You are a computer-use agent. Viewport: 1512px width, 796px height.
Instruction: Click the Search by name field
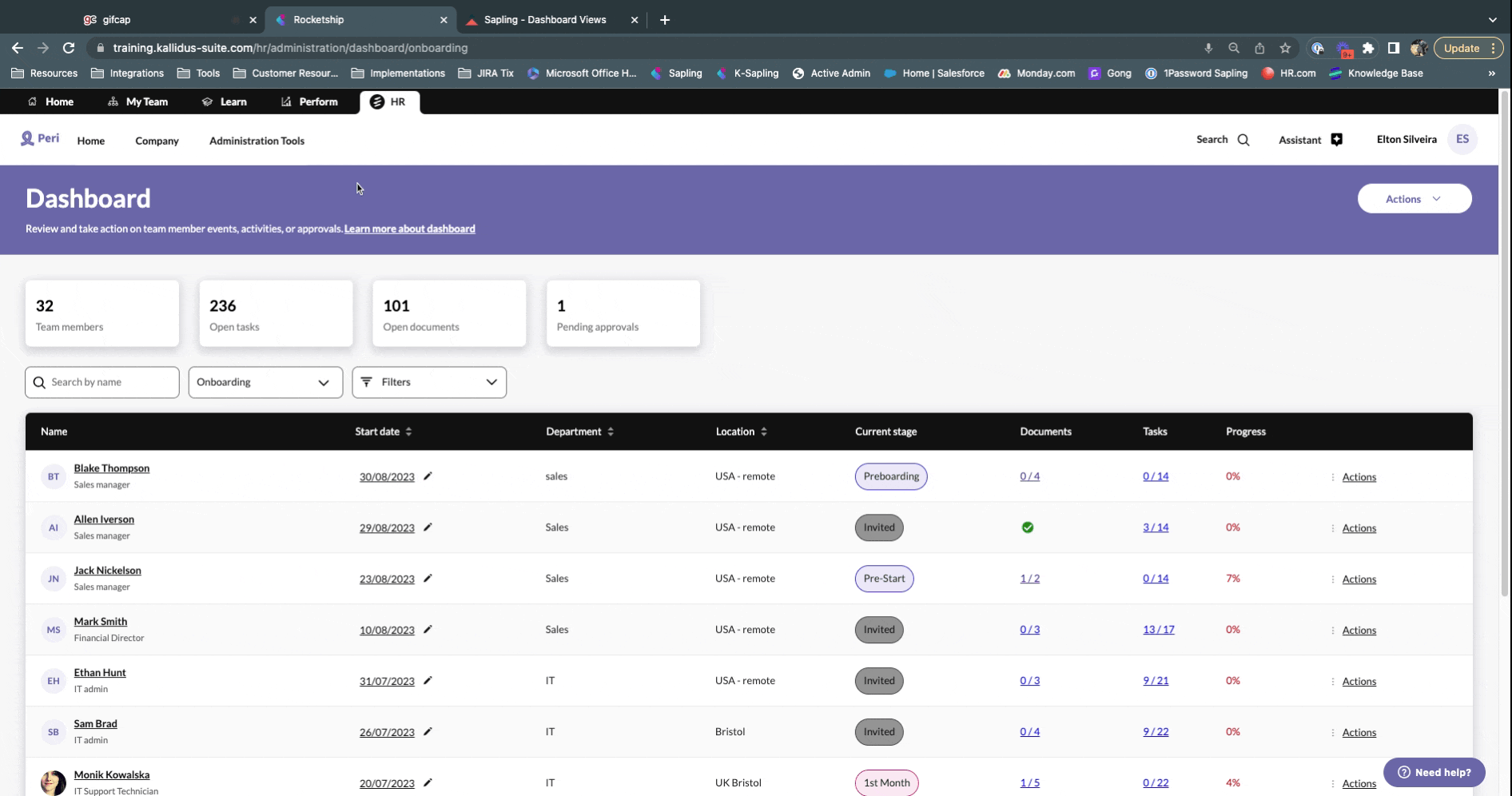point(102,382)
